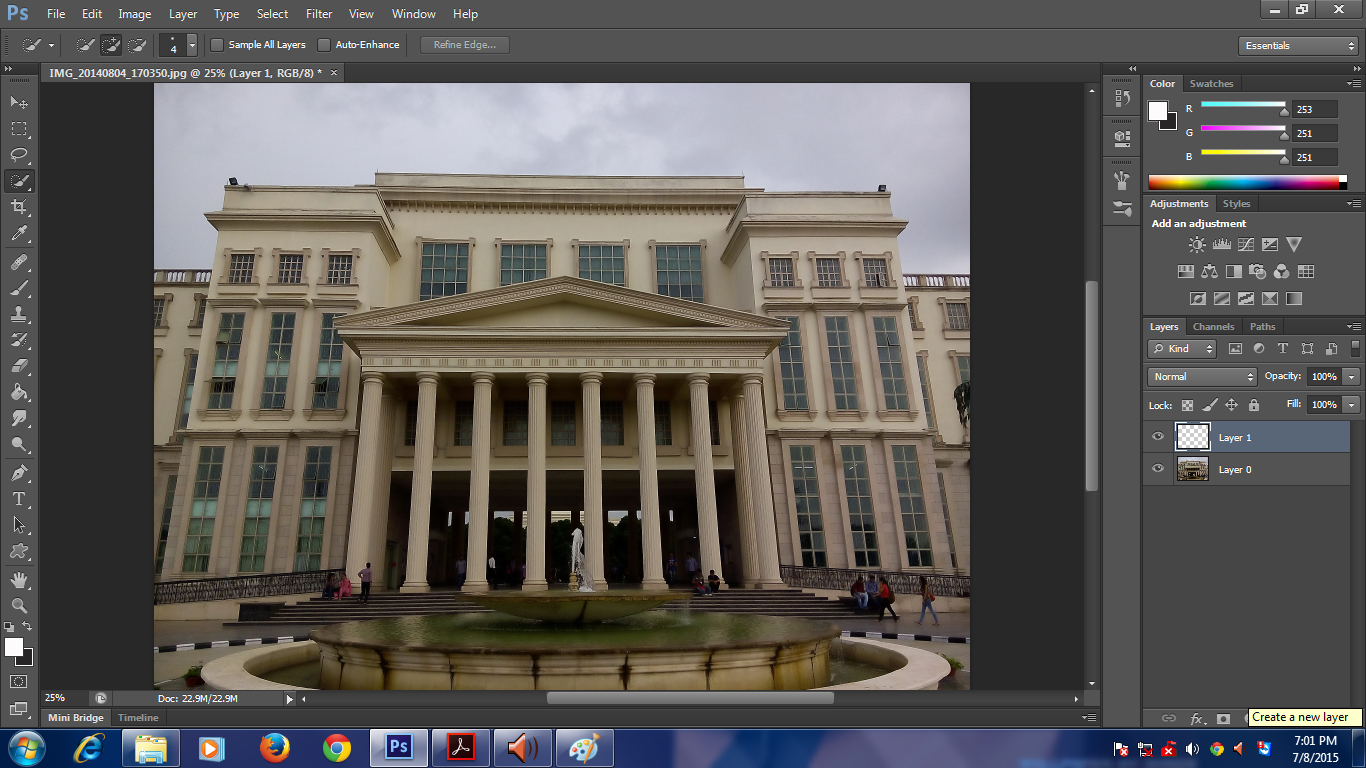The image size is (1366, 768).
Task: Open the Filter menu
Action: tap(319, 14)
